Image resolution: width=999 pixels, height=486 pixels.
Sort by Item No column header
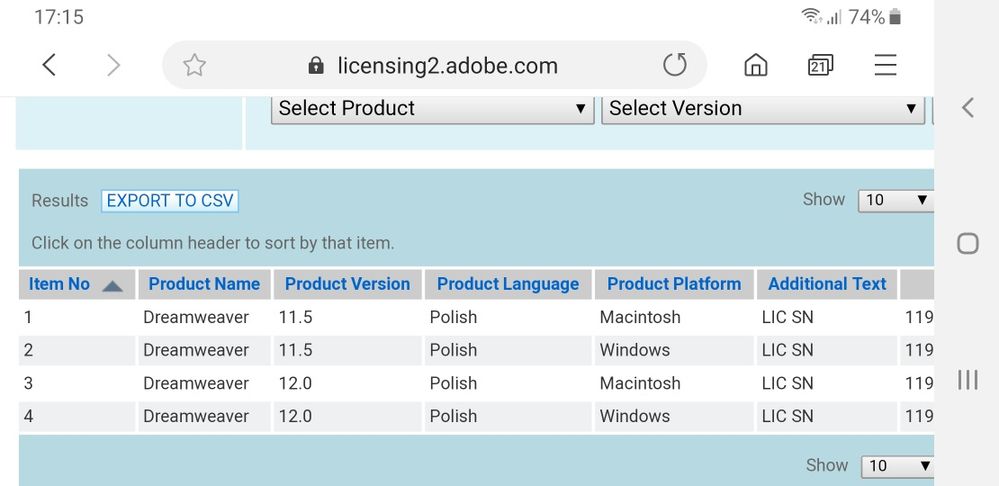pos(59,284)
